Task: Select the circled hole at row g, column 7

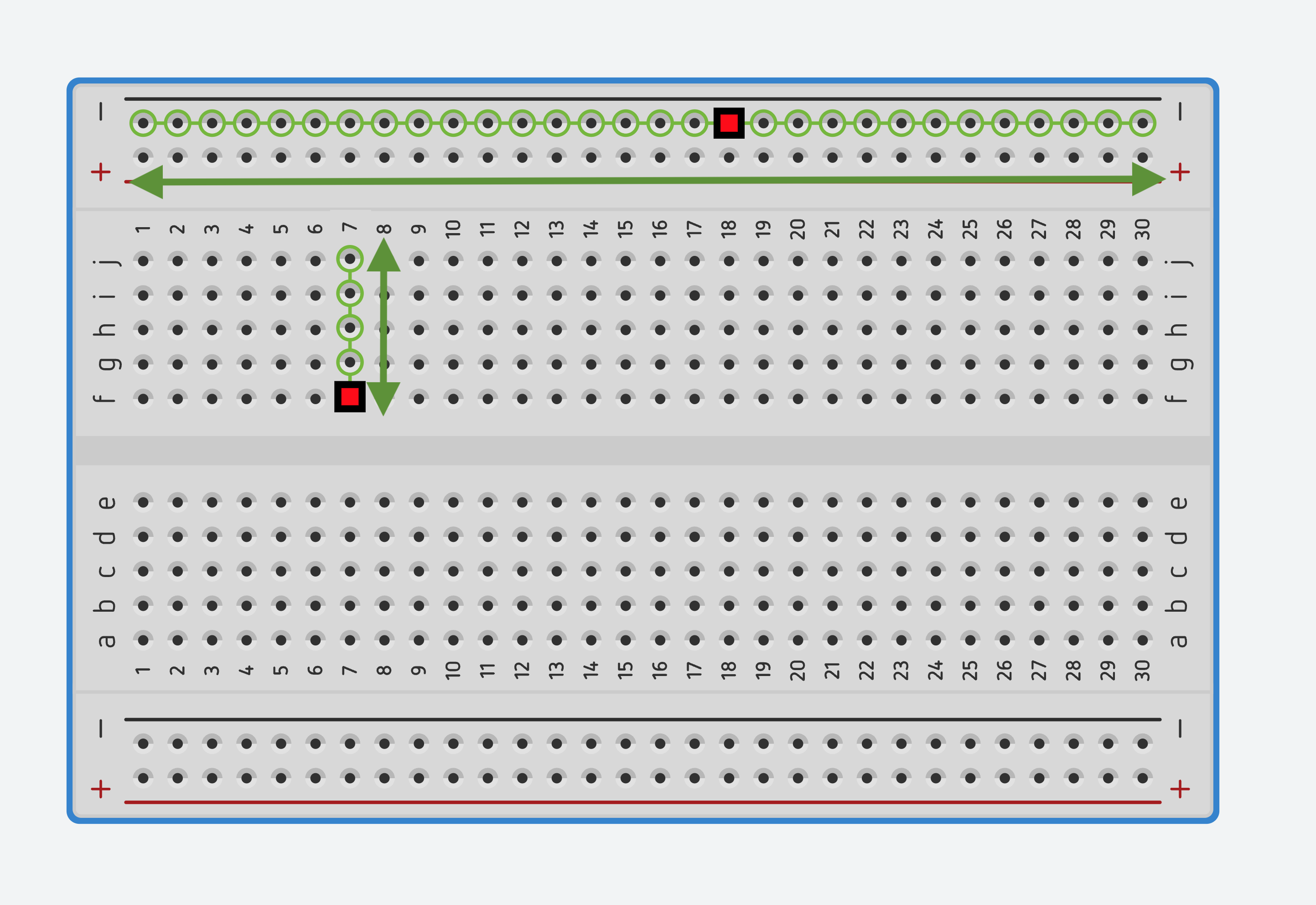Action: pos(350,362)
